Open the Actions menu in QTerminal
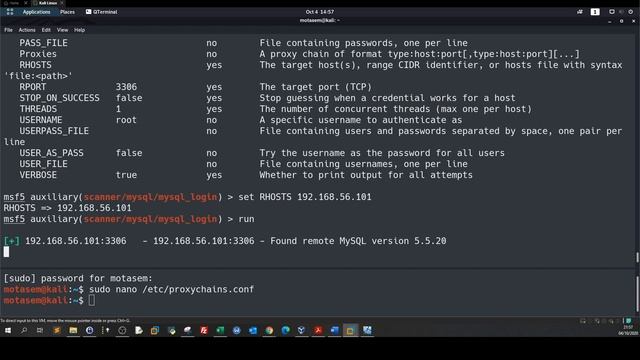The image size is (640, 360). tap(27, 30)
